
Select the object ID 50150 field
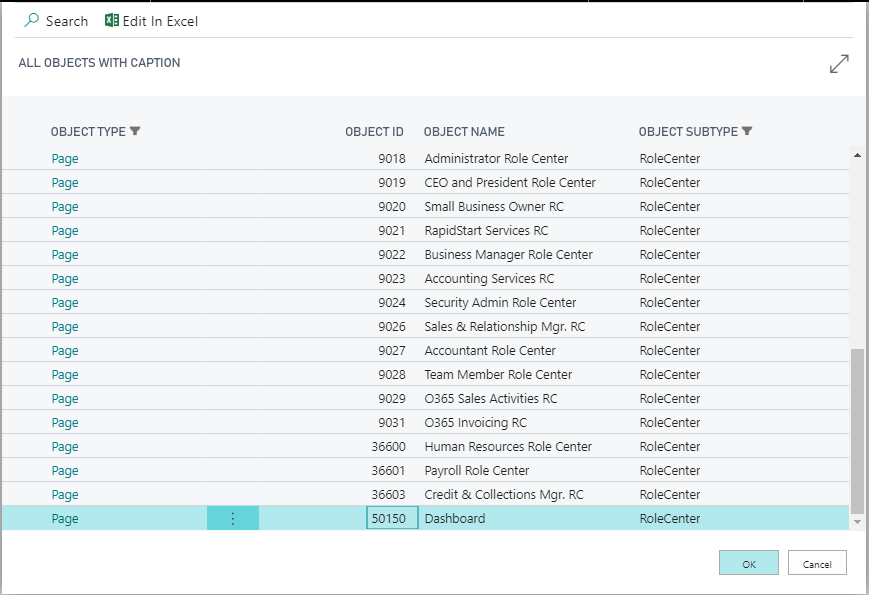pyautogui.click(x=392, y=519)
